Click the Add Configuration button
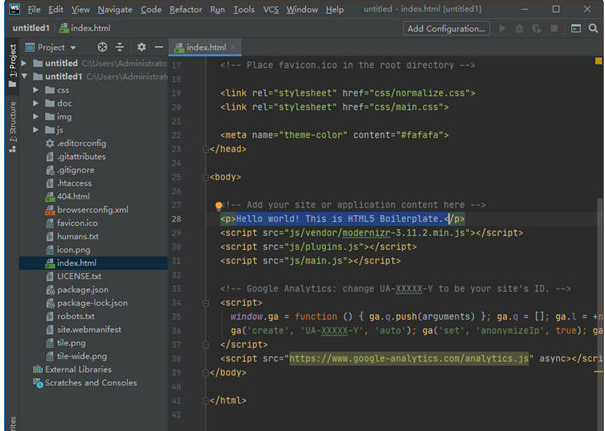Screen dimensions: 605x431 coord(446,29)
